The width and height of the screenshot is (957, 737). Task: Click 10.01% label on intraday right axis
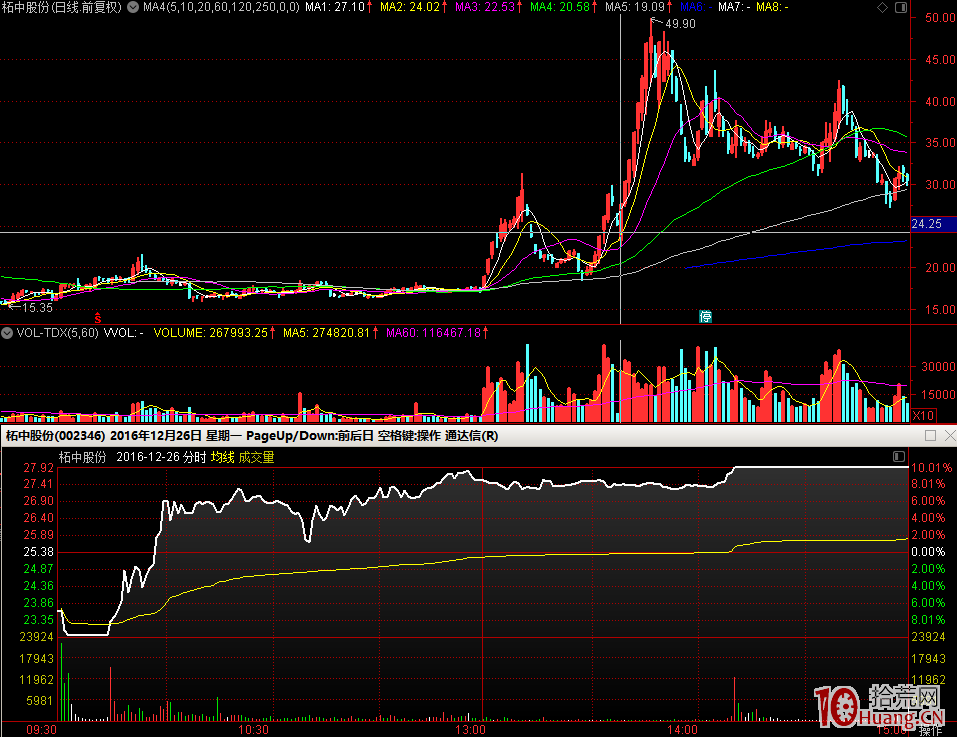[931, 468]
